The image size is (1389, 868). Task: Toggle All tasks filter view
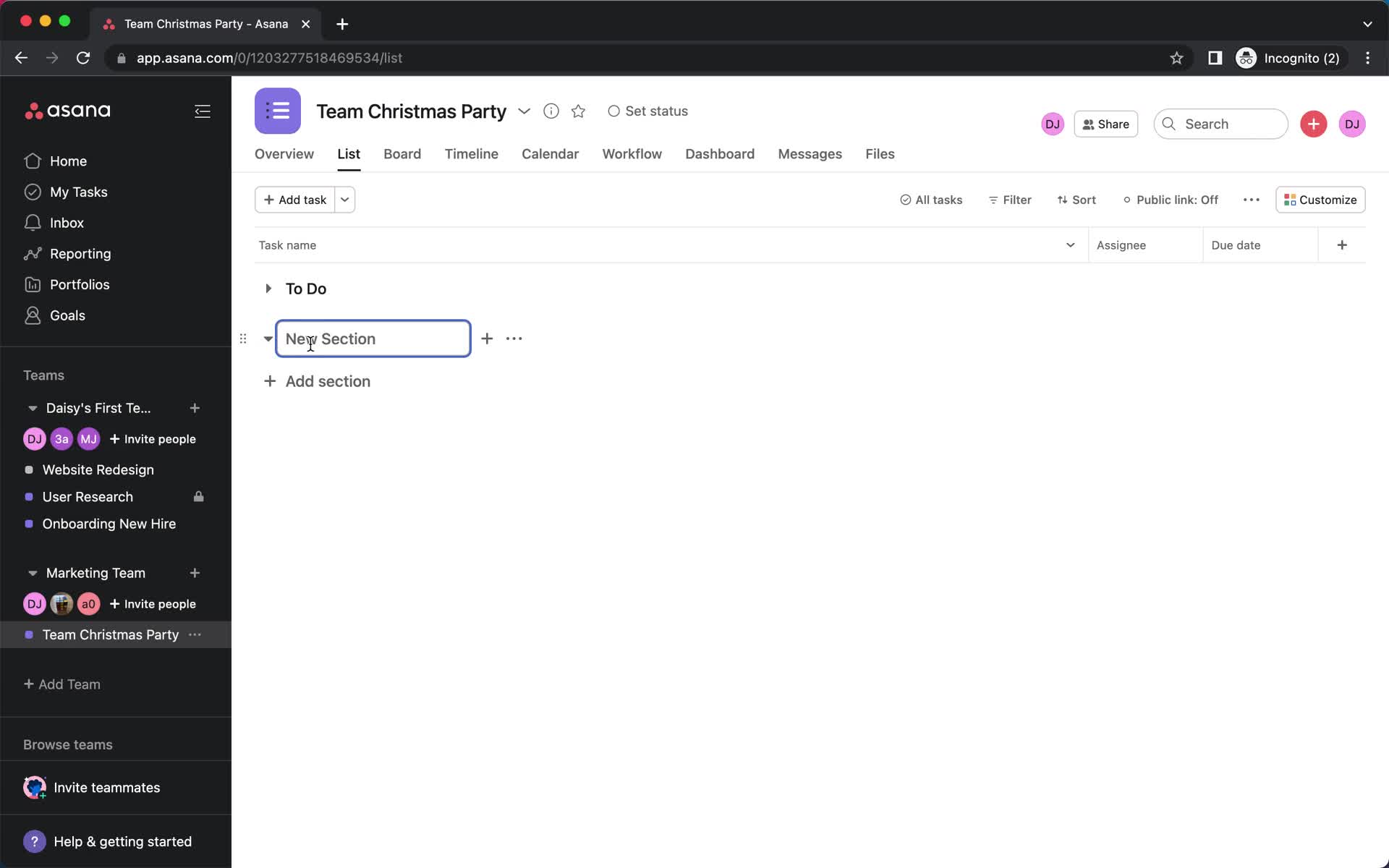tap(930, 200)
